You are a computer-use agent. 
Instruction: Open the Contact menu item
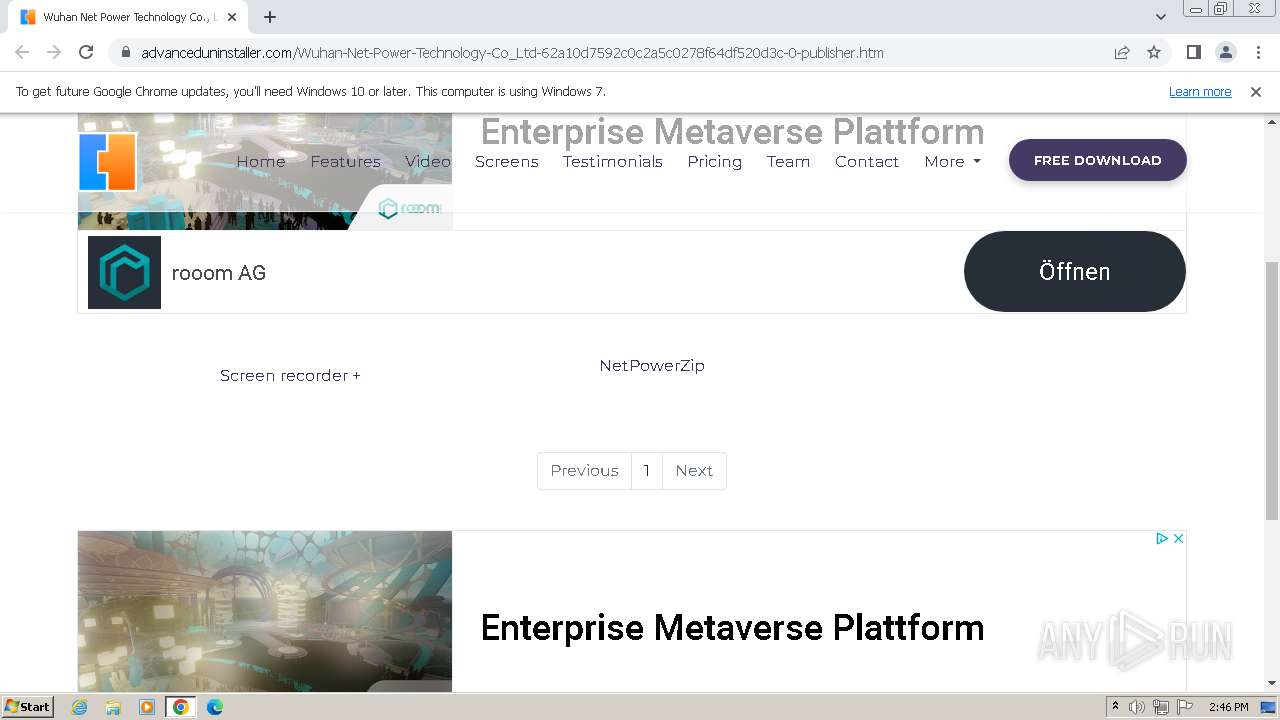867,161
